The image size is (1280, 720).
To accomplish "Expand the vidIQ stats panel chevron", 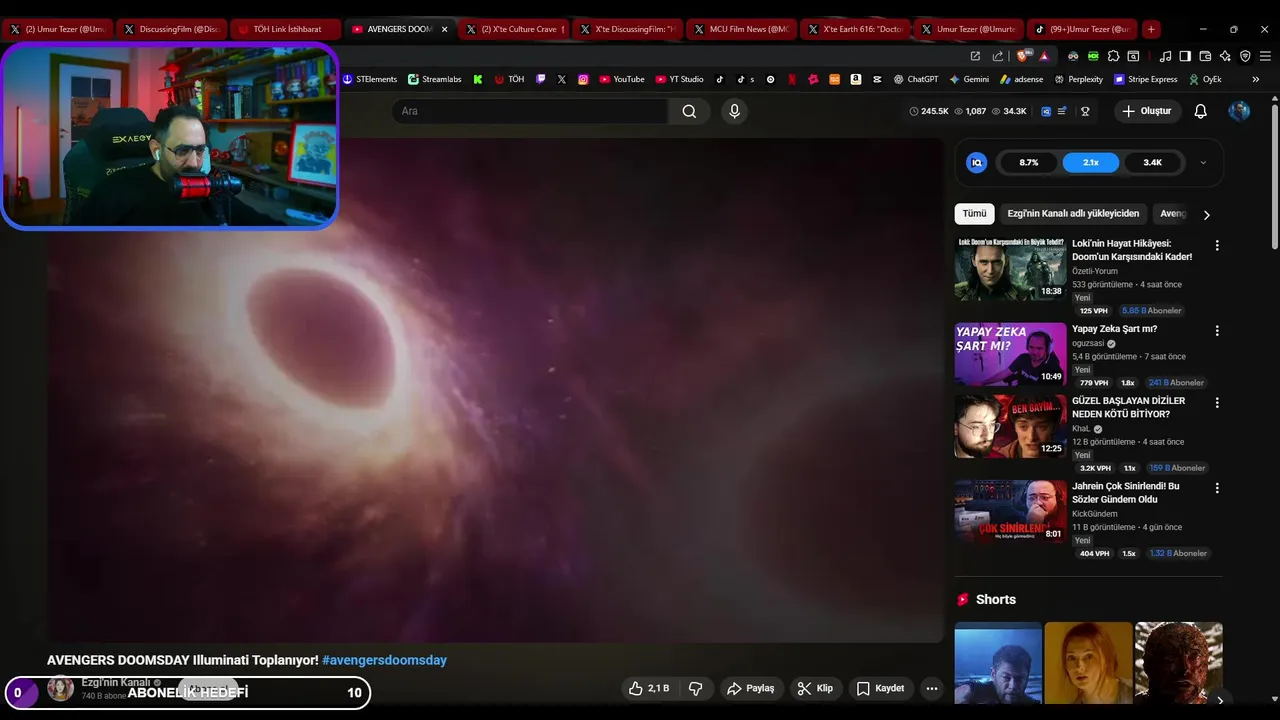I will pyautogui.click(x=1203, y=162).
